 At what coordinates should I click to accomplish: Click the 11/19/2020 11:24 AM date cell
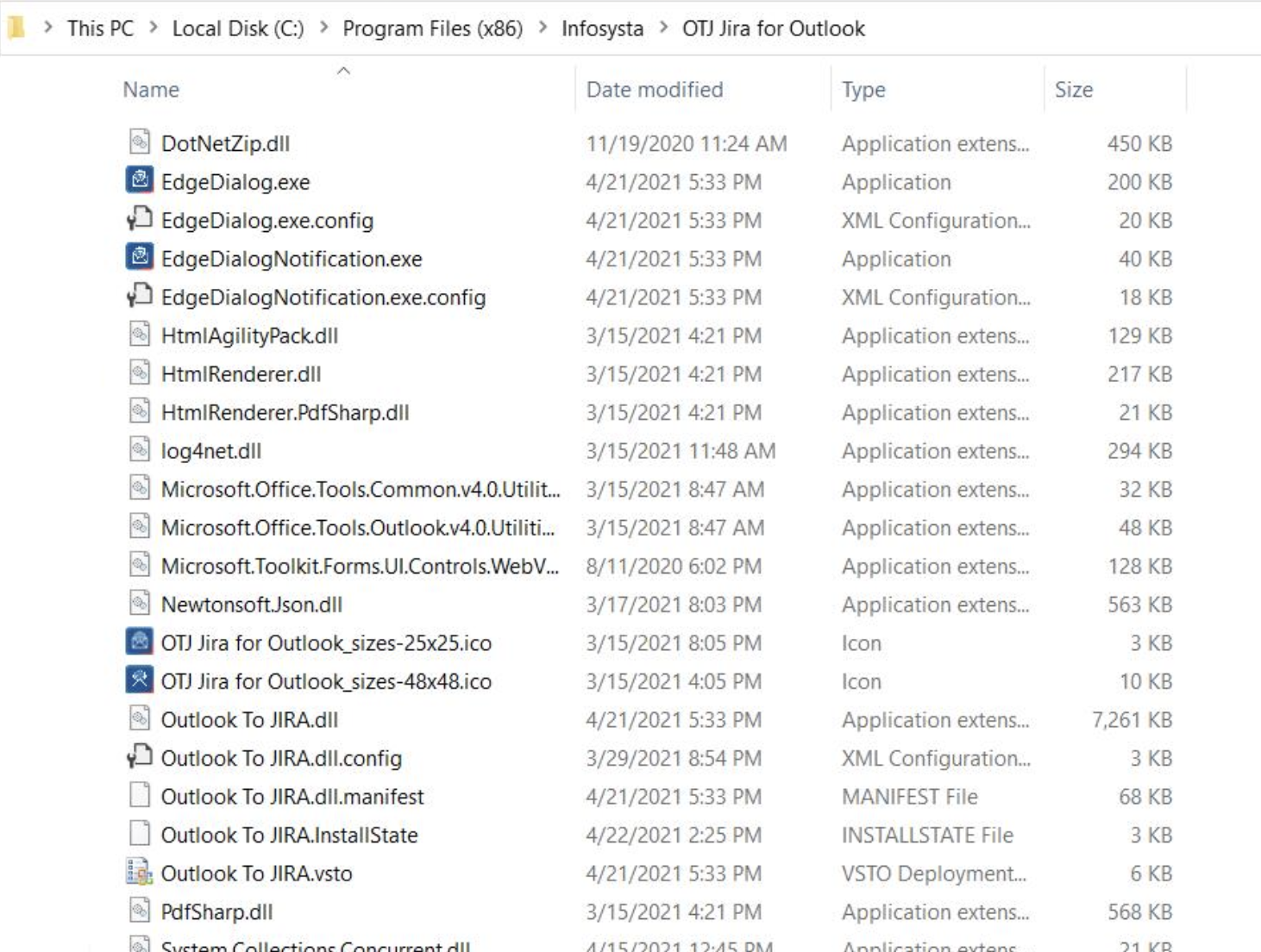pyautogui.click(x=687, y=144)
